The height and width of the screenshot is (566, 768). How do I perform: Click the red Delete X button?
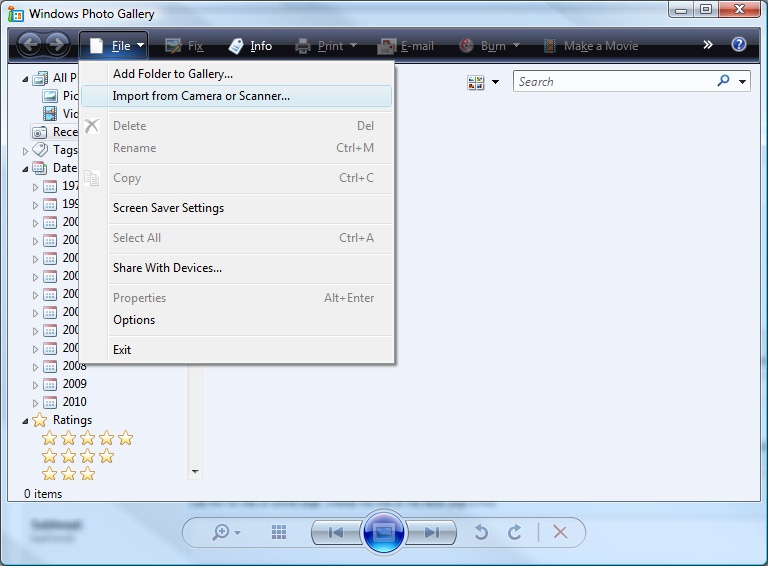(x=560, y=532)
